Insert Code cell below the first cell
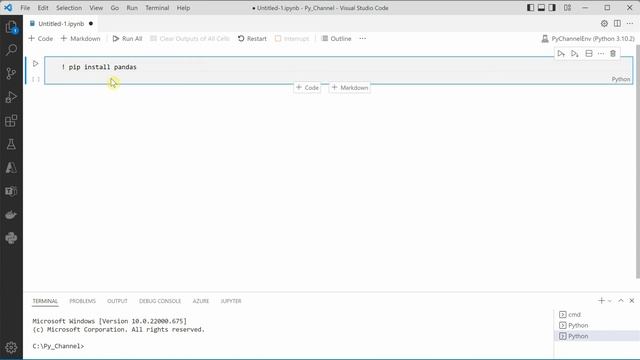The width and height of the screenshot is (640, 360). pyautogui.click(x=307, y=88)
